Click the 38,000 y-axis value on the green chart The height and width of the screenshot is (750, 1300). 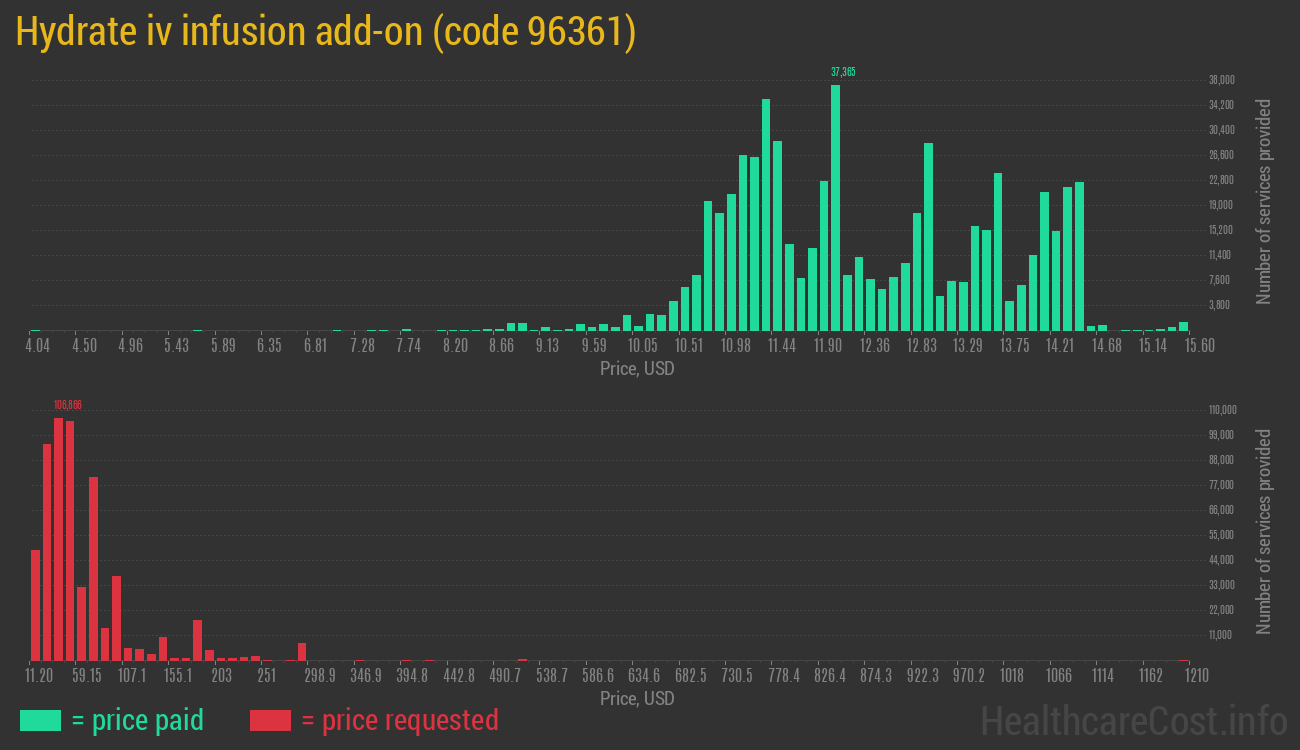point(1221,80)
